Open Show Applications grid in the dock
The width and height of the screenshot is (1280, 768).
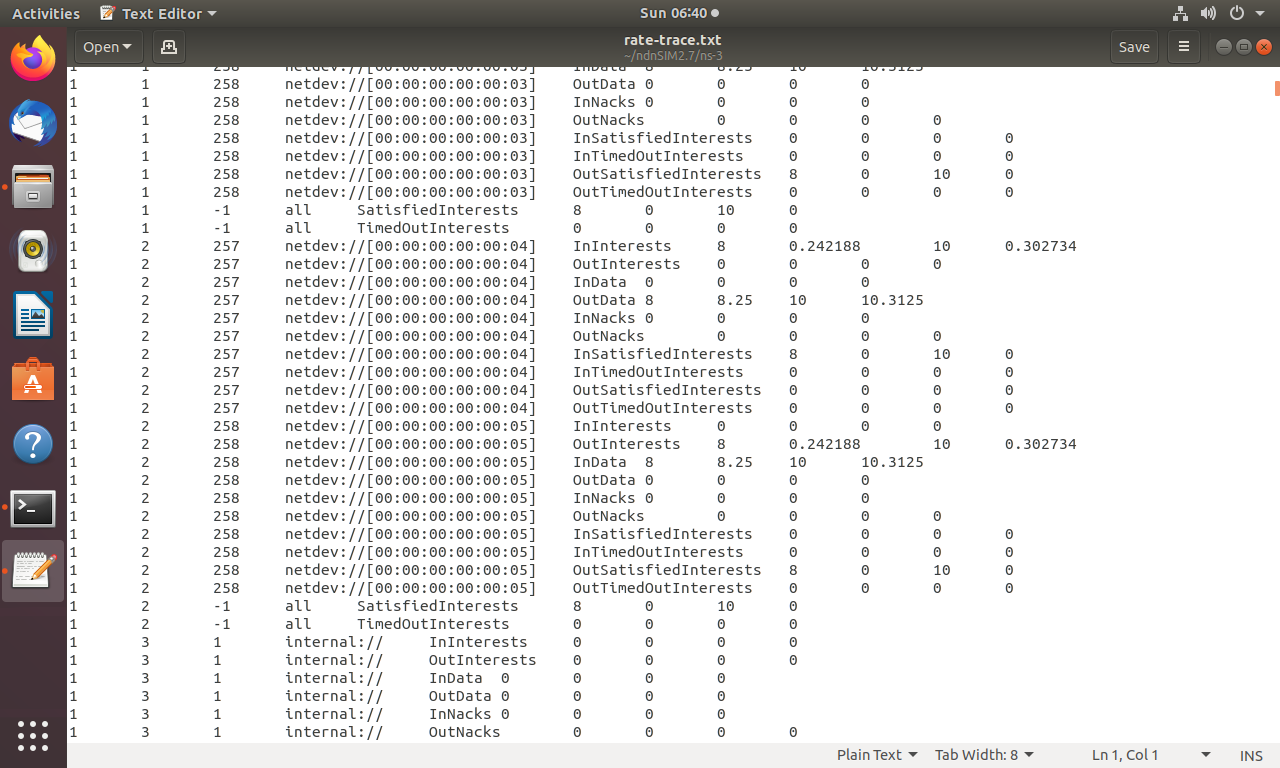33,736
